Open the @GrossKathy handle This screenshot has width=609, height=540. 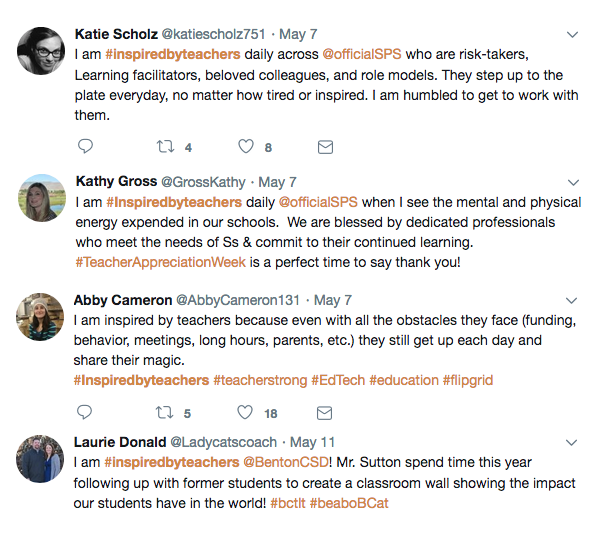click(204, 182)
